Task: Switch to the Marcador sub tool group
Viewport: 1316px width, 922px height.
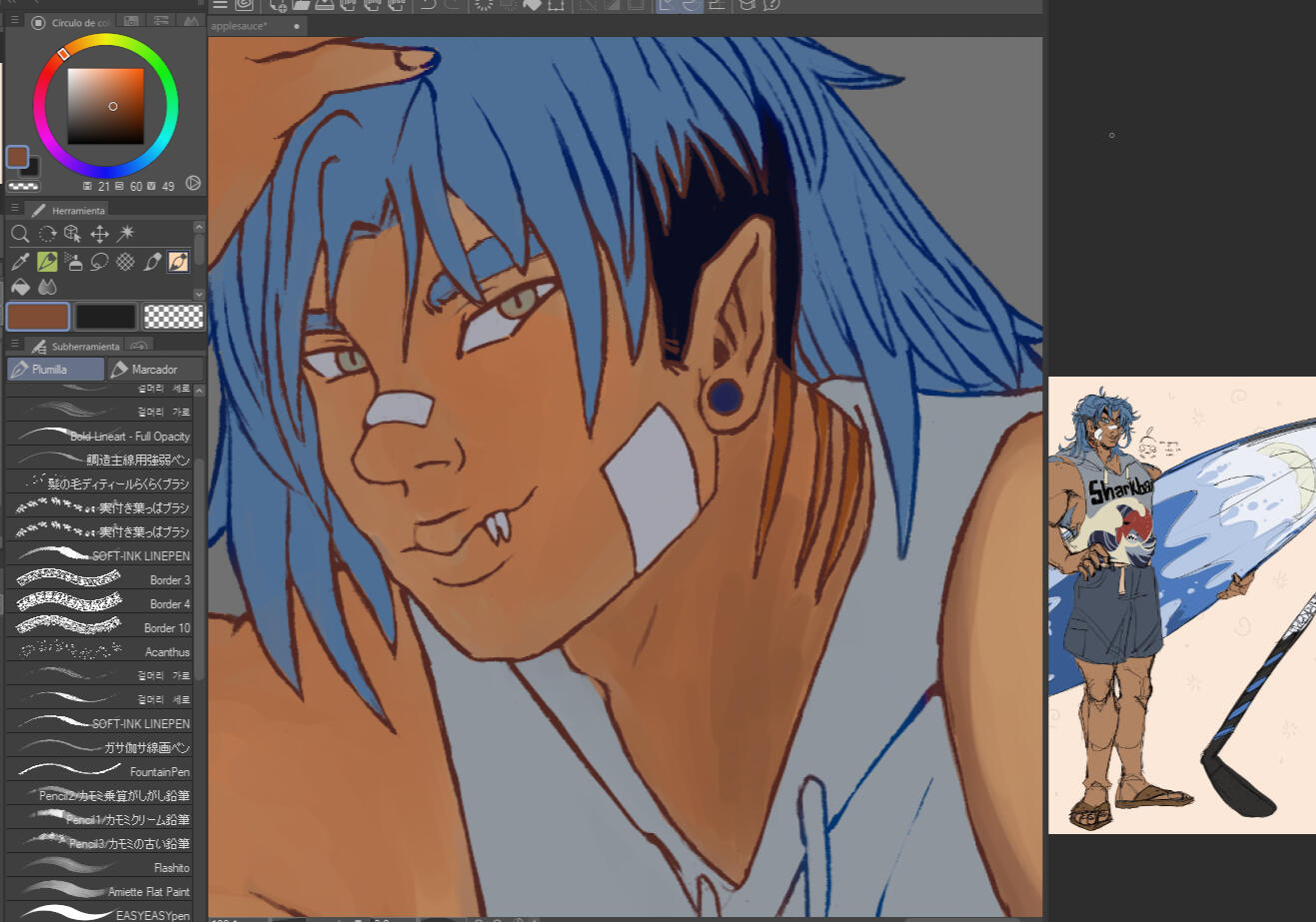Action: pyautogui.click(x=154, y=370)
